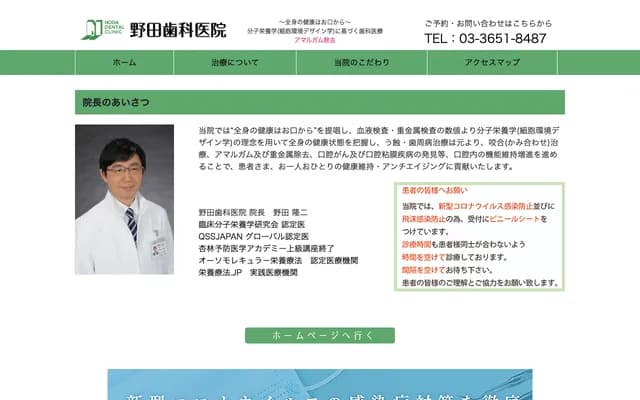Open the ホーム navigation tab
Screen dimensions: 640x400
124,62
